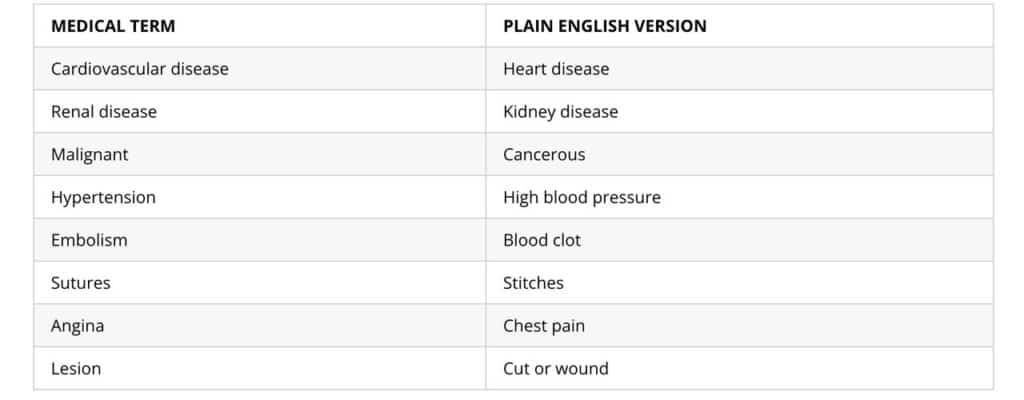Click the word Kidney
The height and width of the screenshot is (400, 1024).
[x=529, y=112]
